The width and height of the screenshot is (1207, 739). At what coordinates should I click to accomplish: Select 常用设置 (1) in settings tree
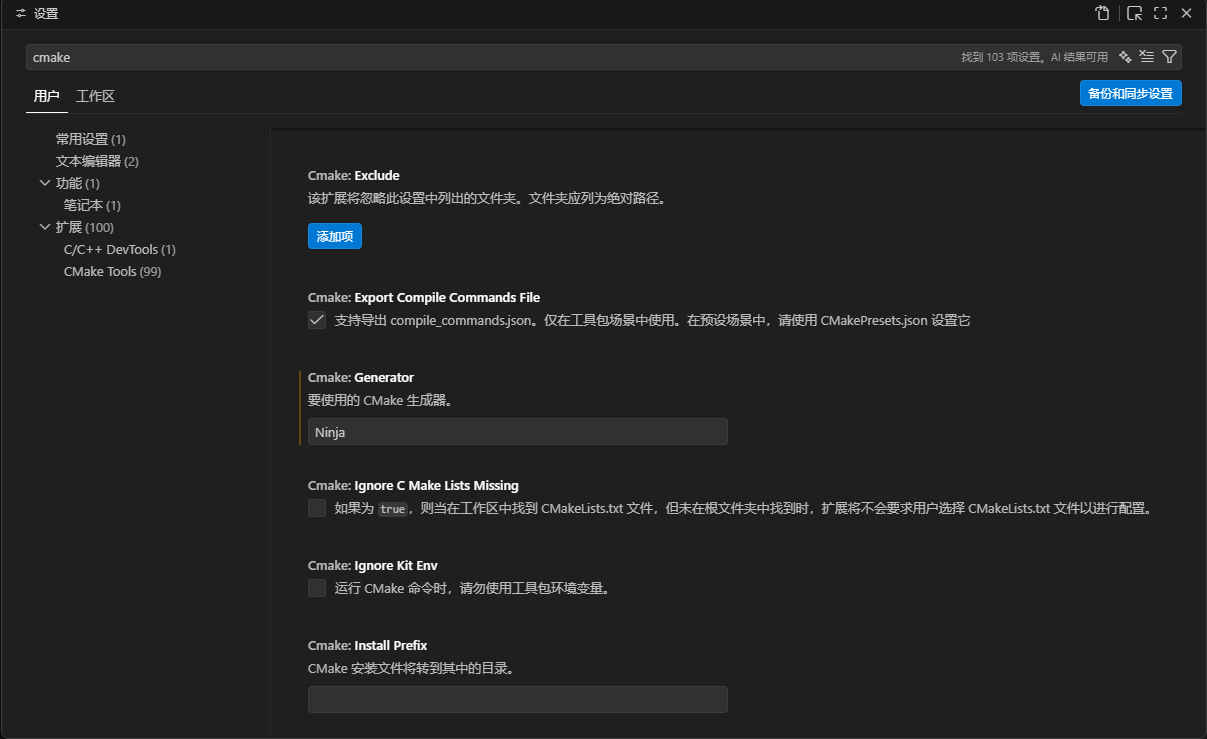tap(90, 139)
